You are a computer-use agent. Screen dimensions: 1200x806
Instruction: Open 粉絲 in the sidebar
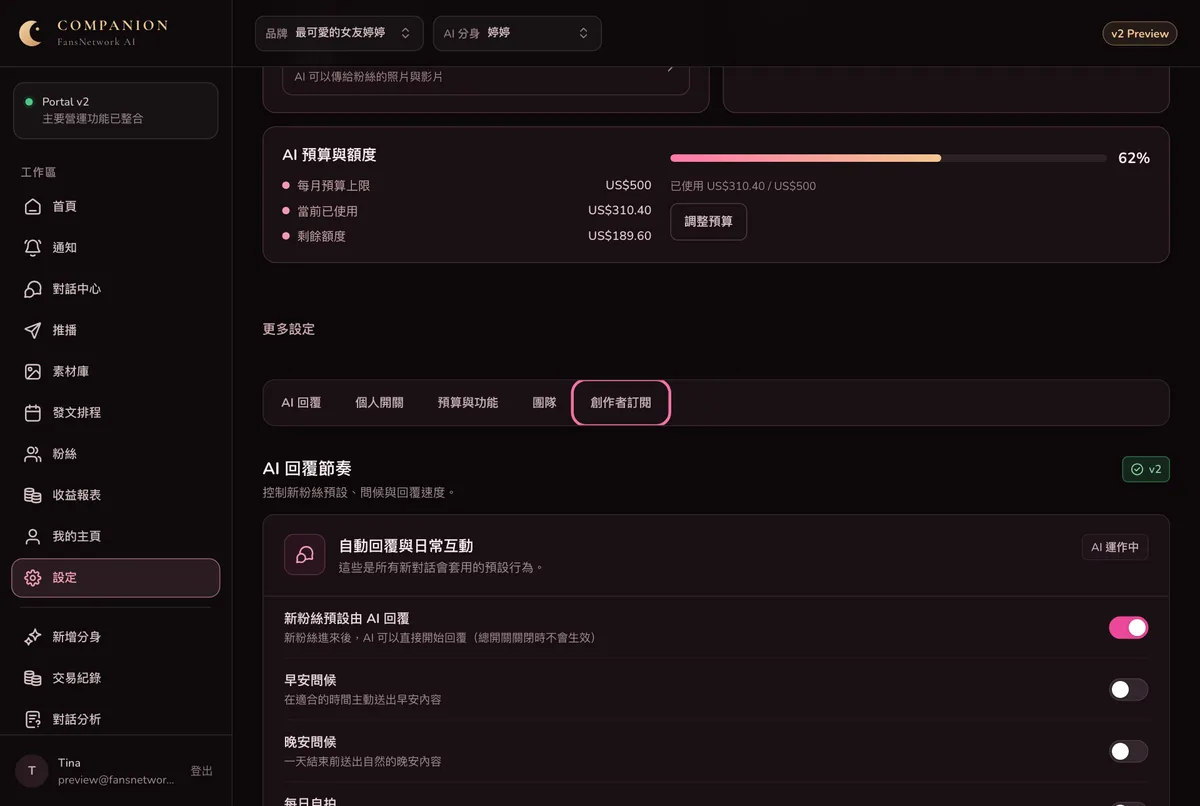[x=116, y=454]
